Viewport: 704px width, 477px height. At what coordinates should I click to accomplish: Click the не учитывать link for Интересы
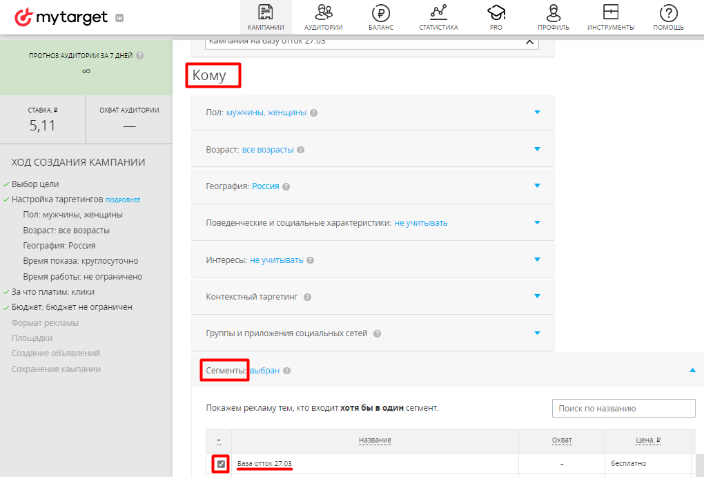(x=275, y=260)
